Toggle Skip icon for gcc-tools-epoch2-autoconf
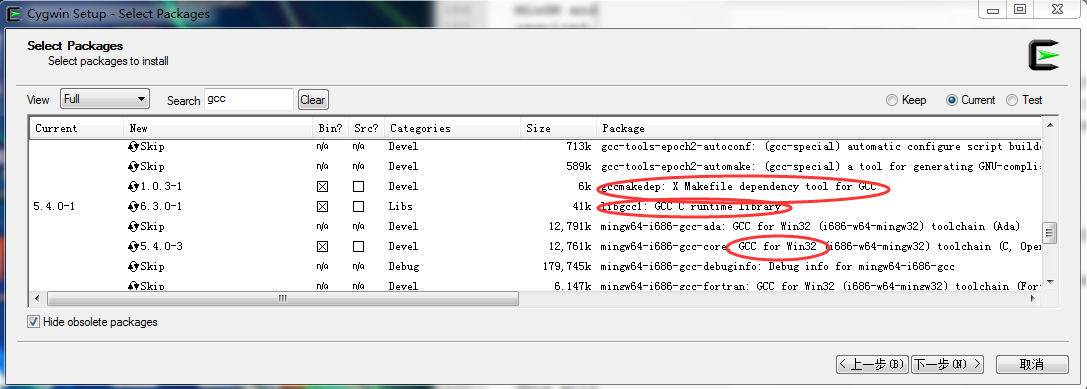 point(134,147)
